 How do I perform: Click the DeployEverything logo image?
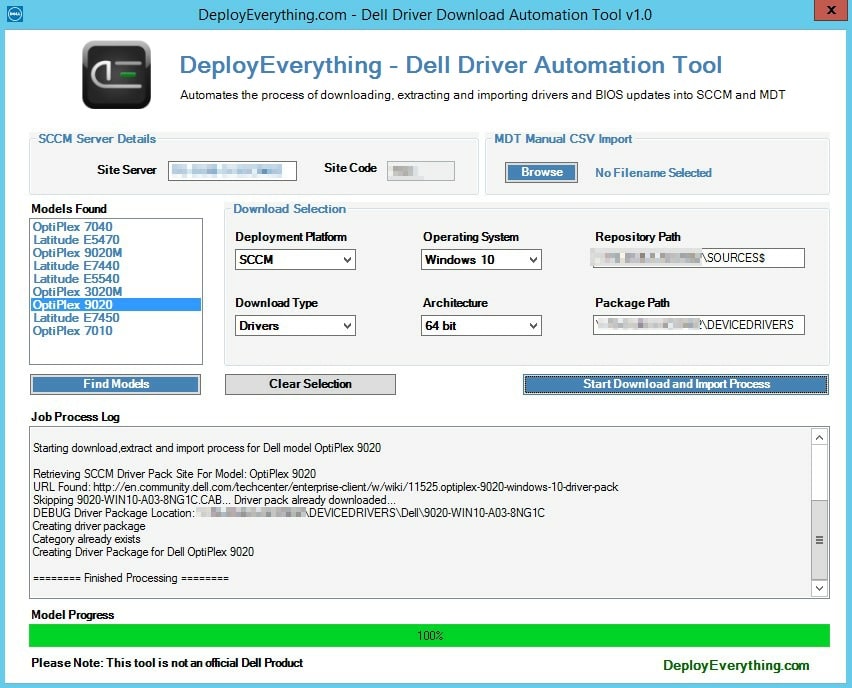[x=116, y=74]
